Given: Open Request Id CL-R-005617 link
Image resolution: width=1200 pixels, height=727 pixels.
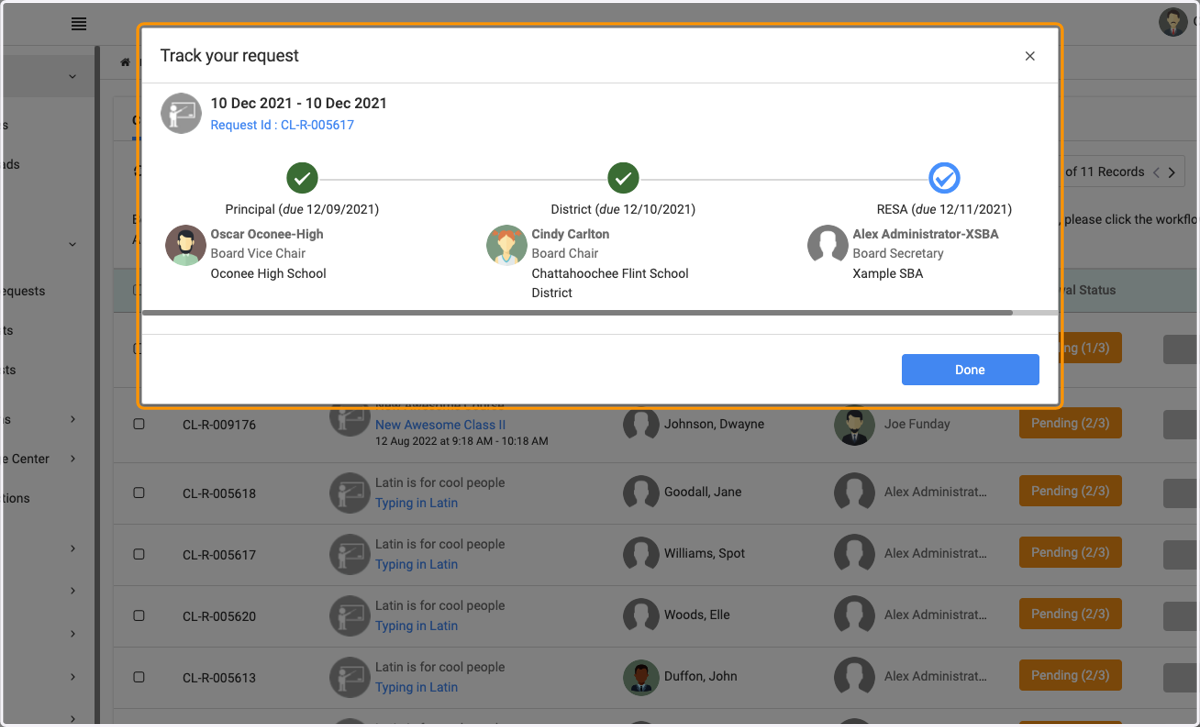Looking at the screenshot, I should click(282, 125).
